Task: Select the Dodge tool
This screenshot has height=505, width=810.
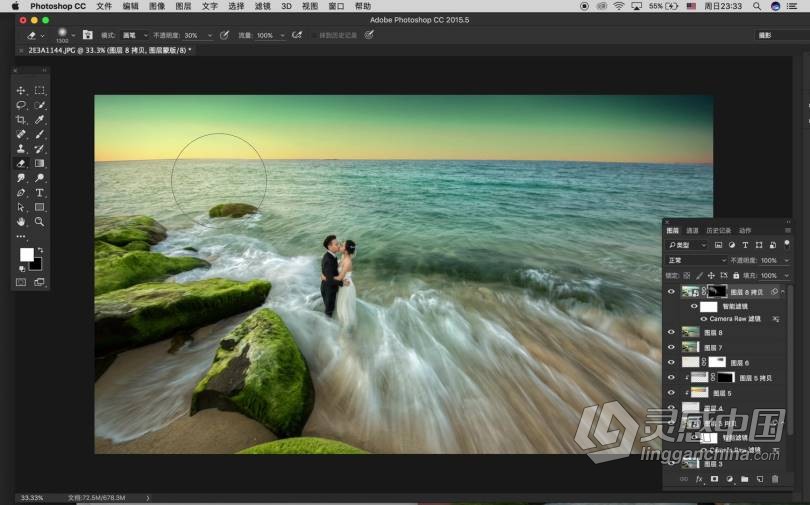Action: coord(39,178)
